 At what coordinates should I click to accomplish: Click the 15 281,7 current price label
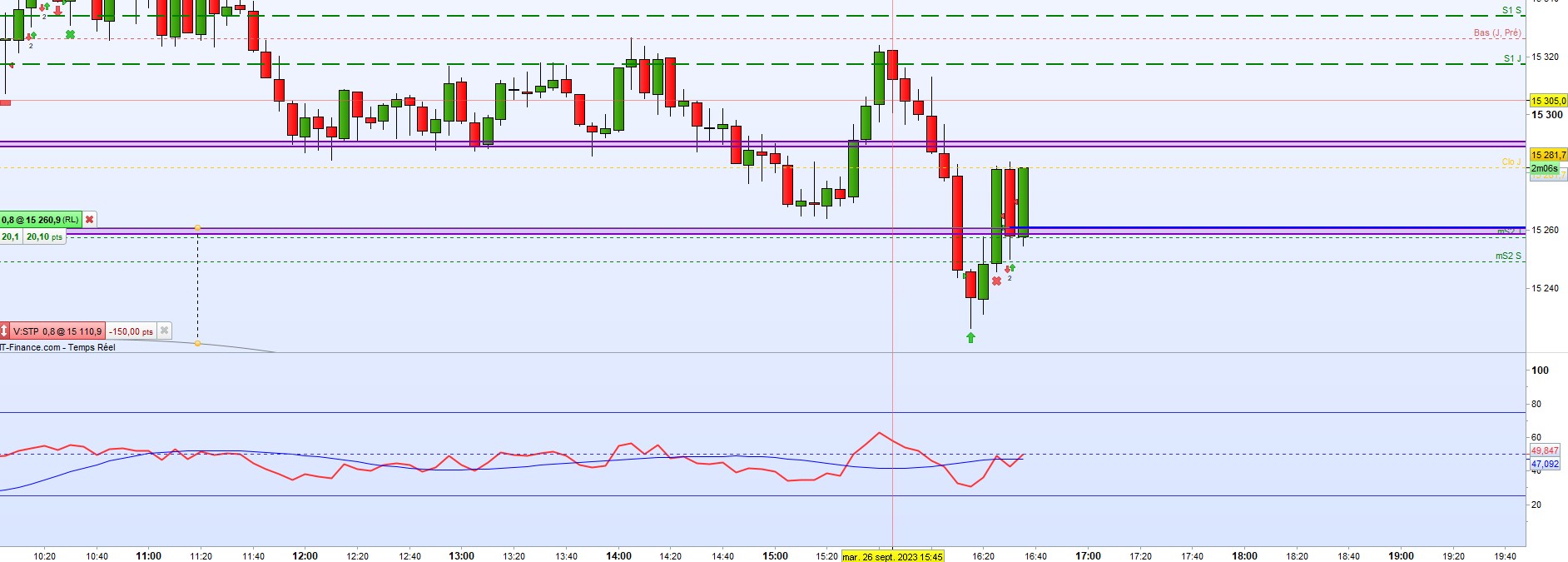click(x=1548, y=155)
